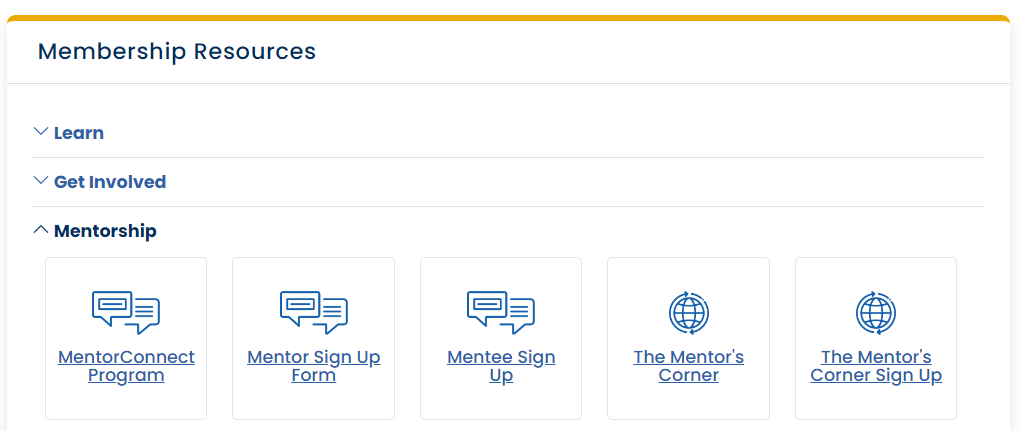Image resolution: width=1020 pixels, height=431 pixels.
Task: Click The Mentor's Corner card tile
Action: [x=688, y=338]
